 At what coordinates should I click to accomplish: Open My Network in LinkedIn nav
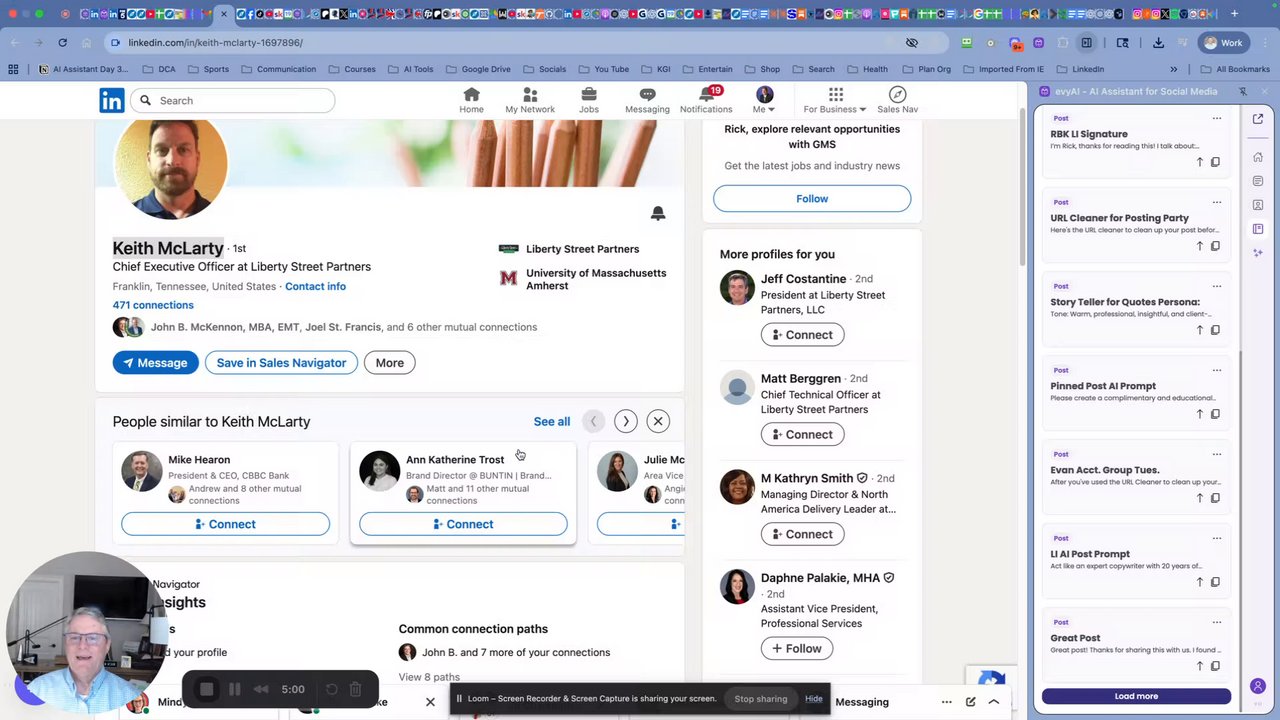pos(530,99)
